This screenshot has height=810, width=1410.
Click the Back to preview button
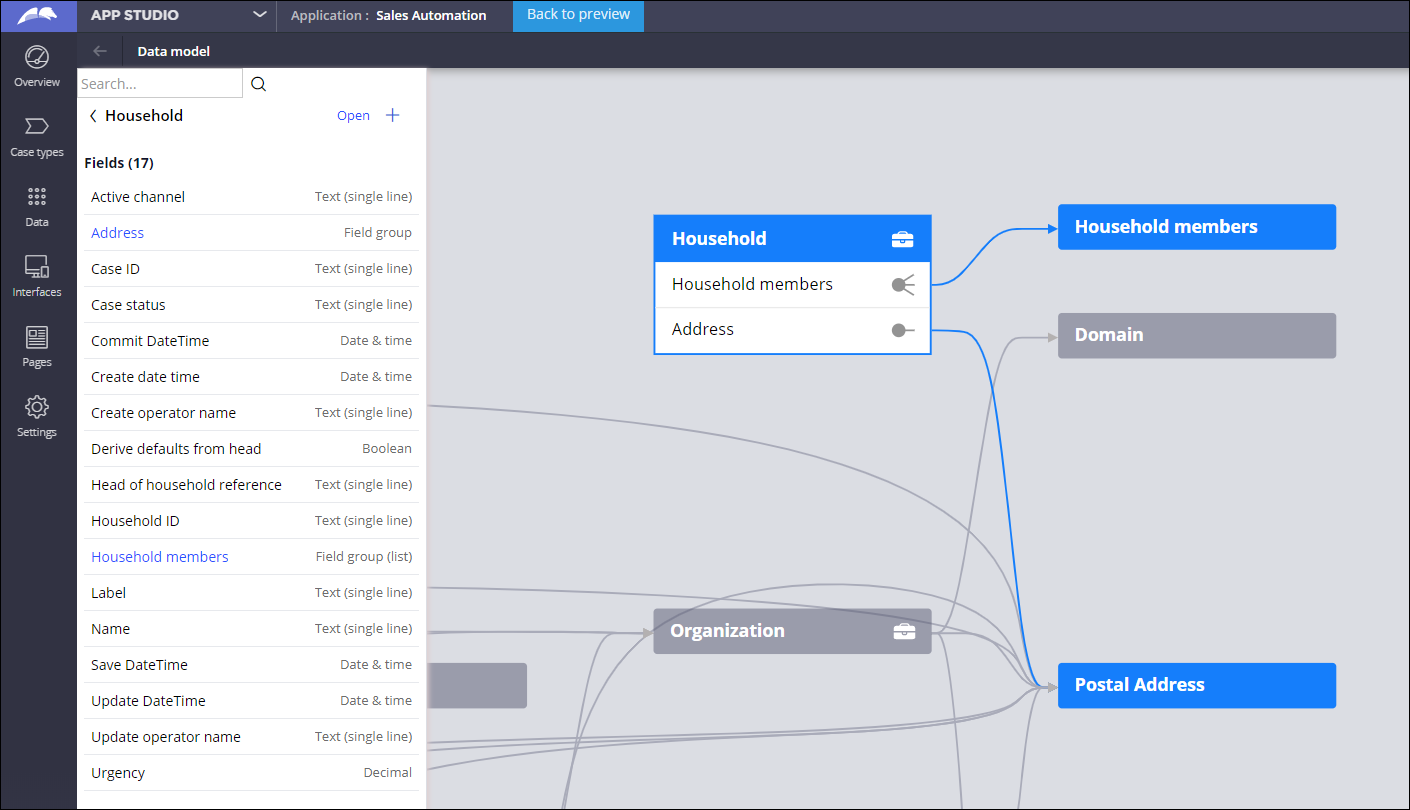point(578,16)
